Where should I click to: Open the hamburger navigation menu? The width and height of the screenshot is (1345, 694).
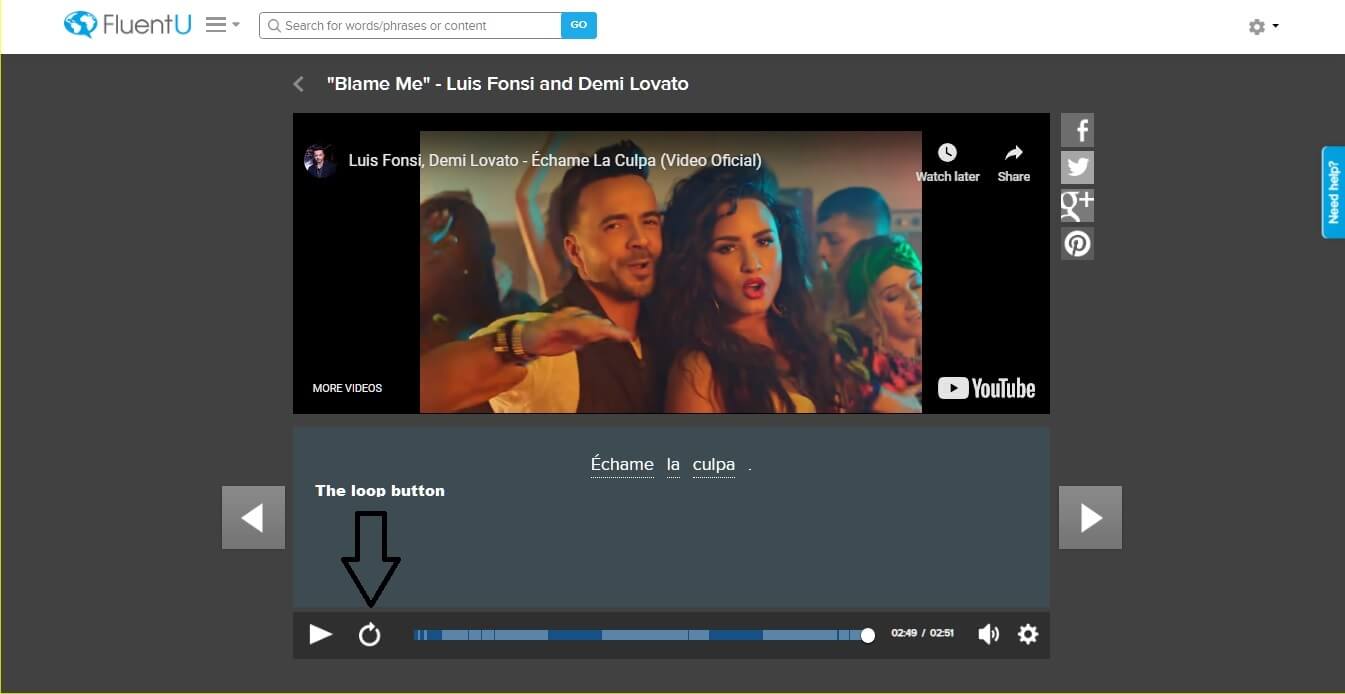(222, 25)
